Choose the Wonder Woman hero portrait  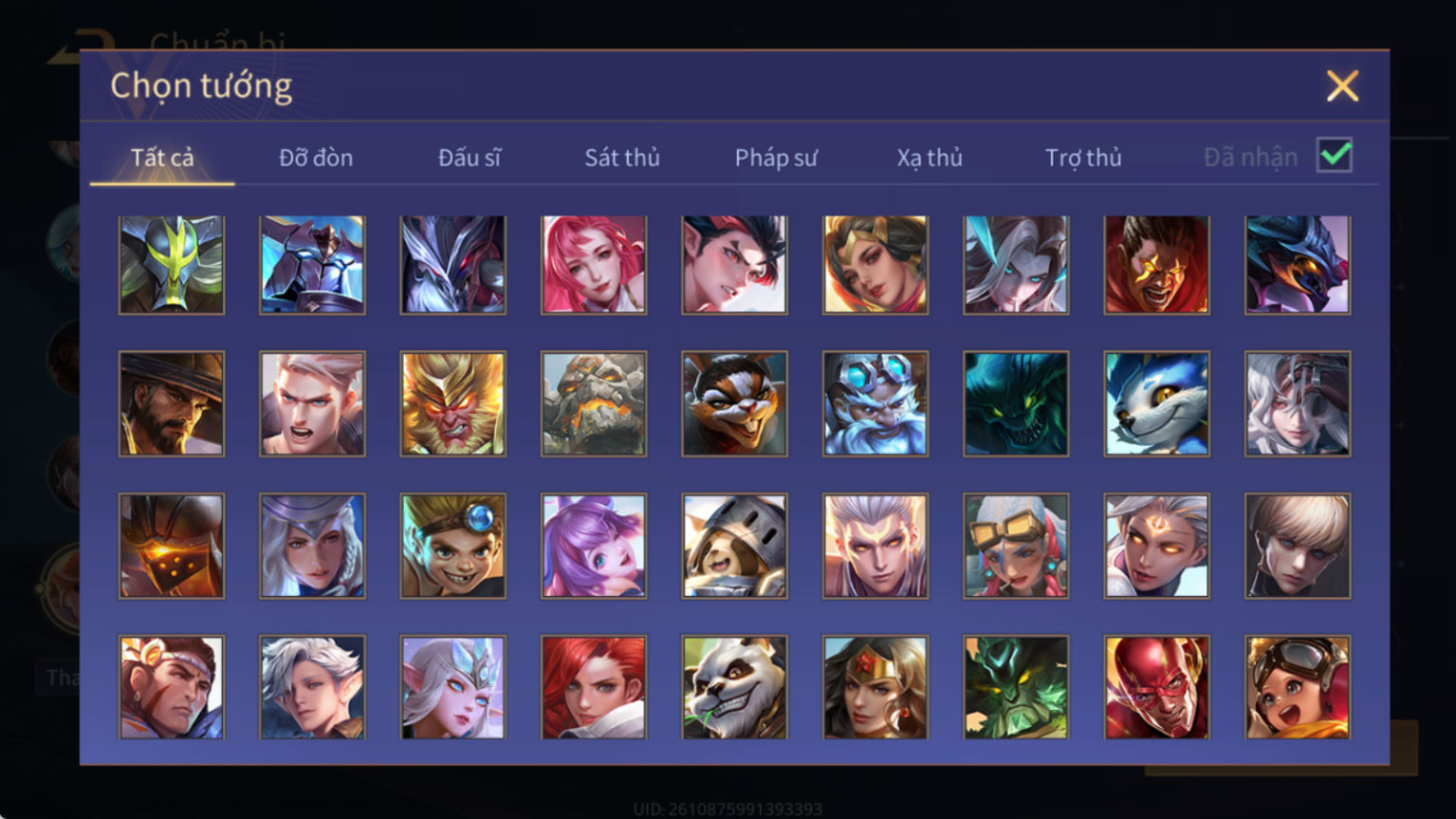coord(875,687)
